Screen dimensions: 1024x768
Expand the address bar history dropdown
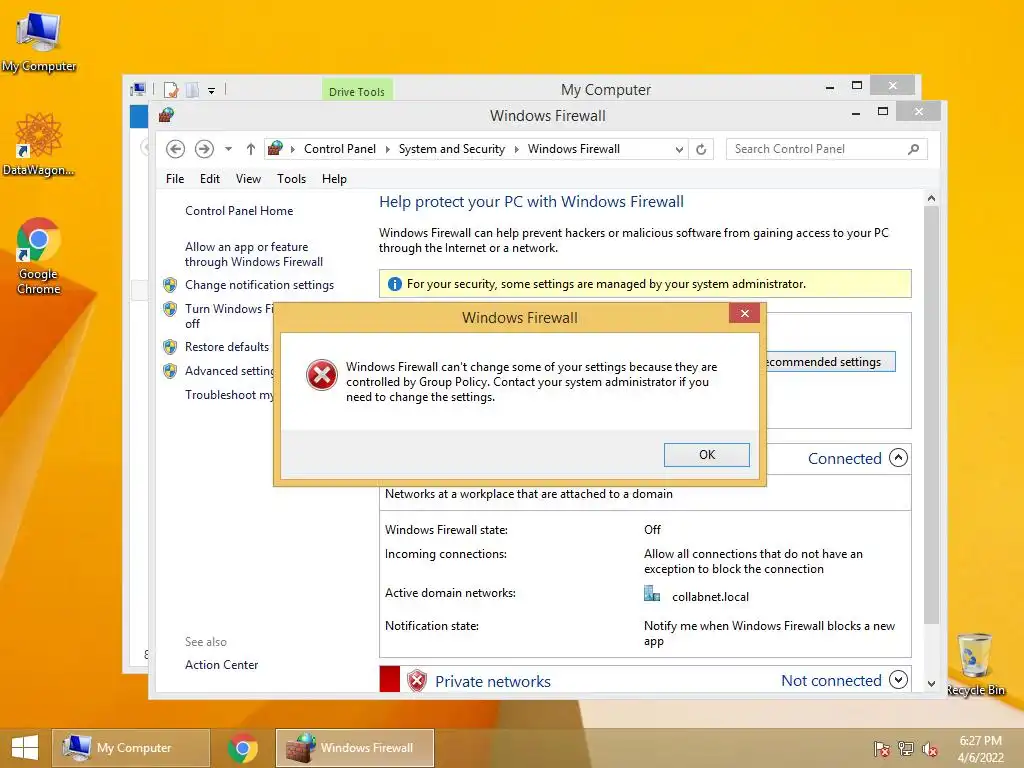click(x=679, y=150)
